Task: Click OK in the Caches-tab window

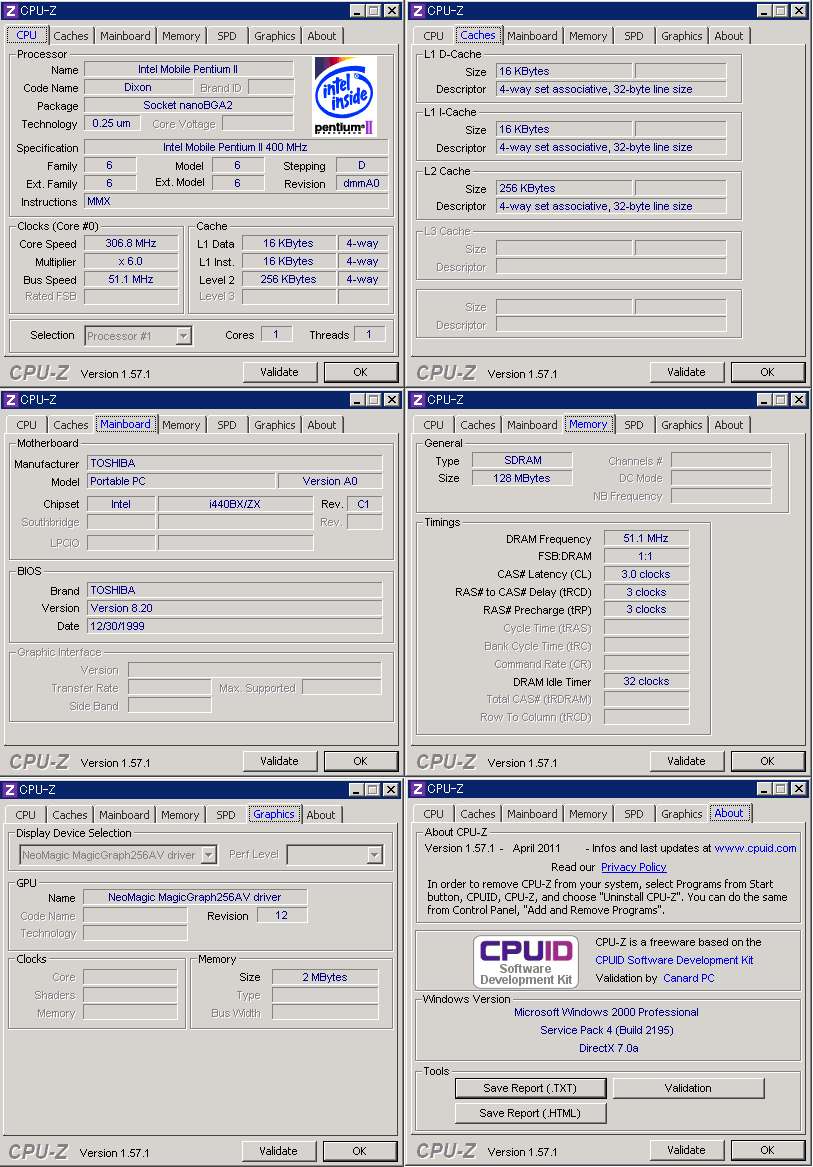Action: 768,372
